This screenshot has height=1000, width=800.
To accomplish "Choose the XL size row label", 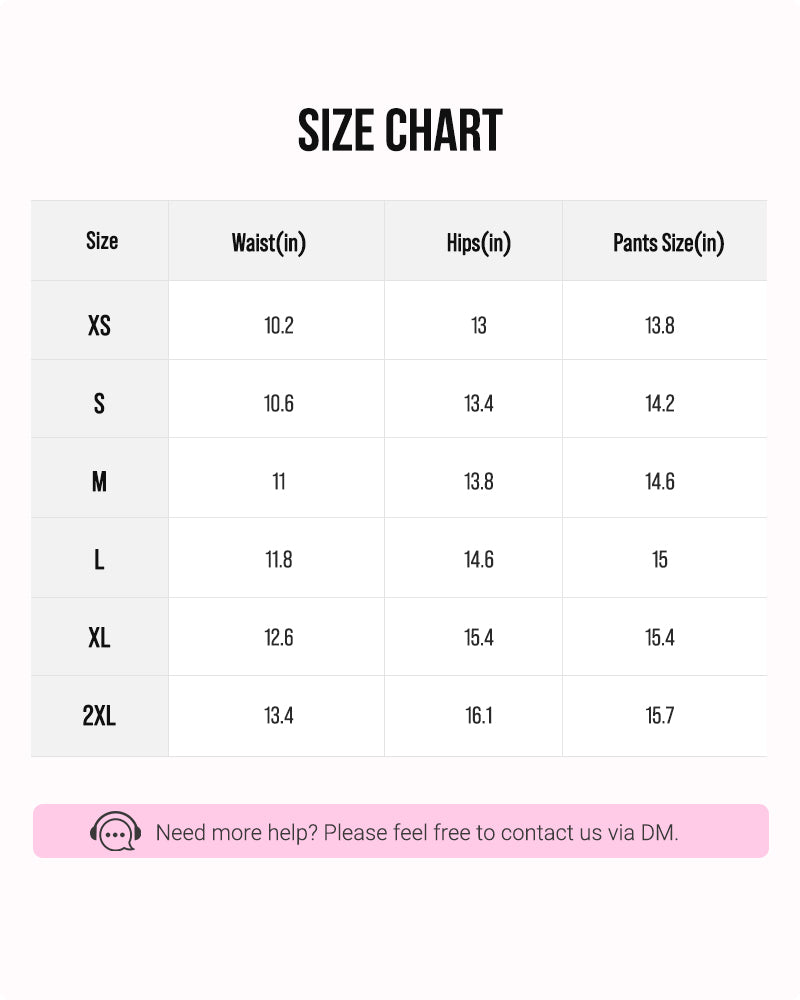I will click(x=99, y=637).
